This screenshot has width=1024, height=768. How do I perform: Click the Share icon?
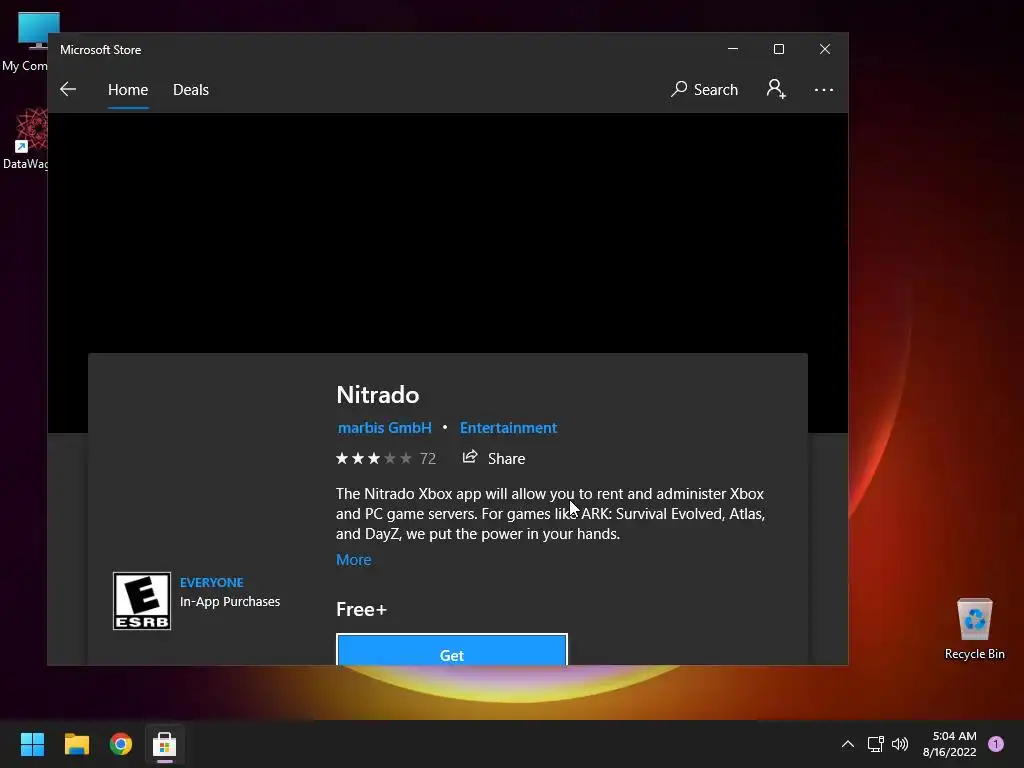[470, 457]
